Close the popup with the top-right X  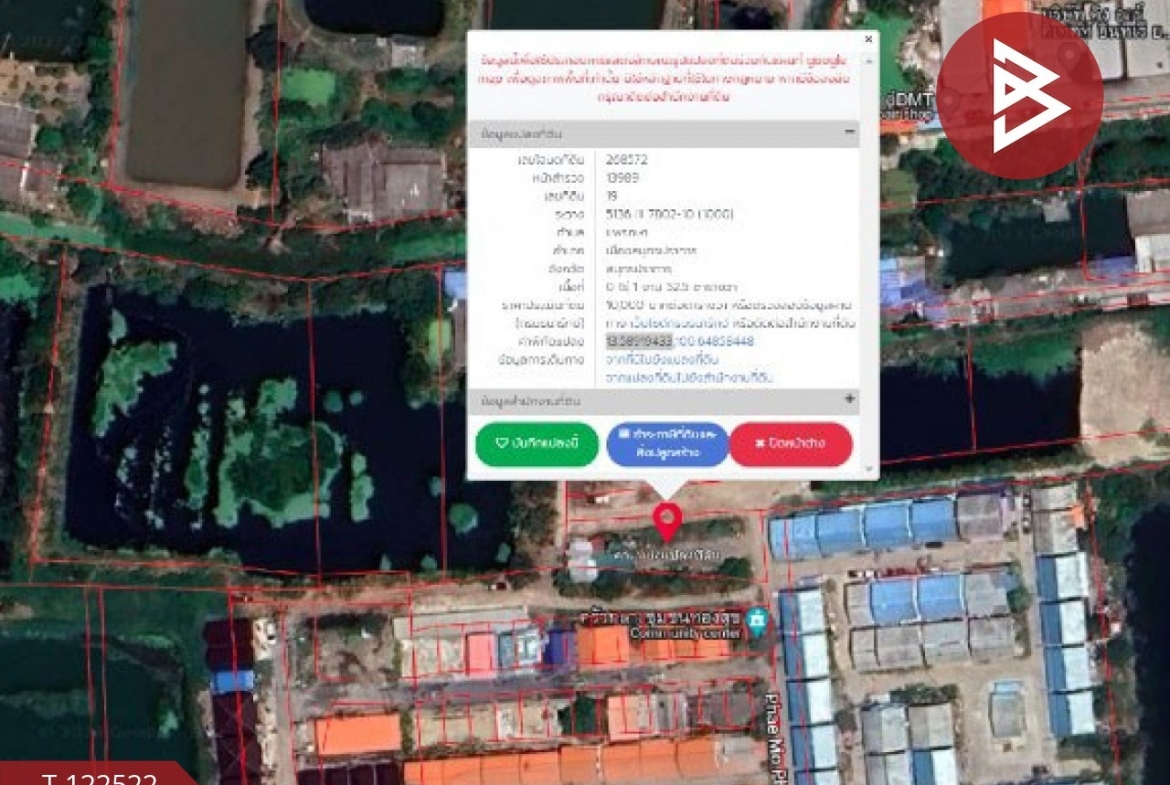(867, 40)
